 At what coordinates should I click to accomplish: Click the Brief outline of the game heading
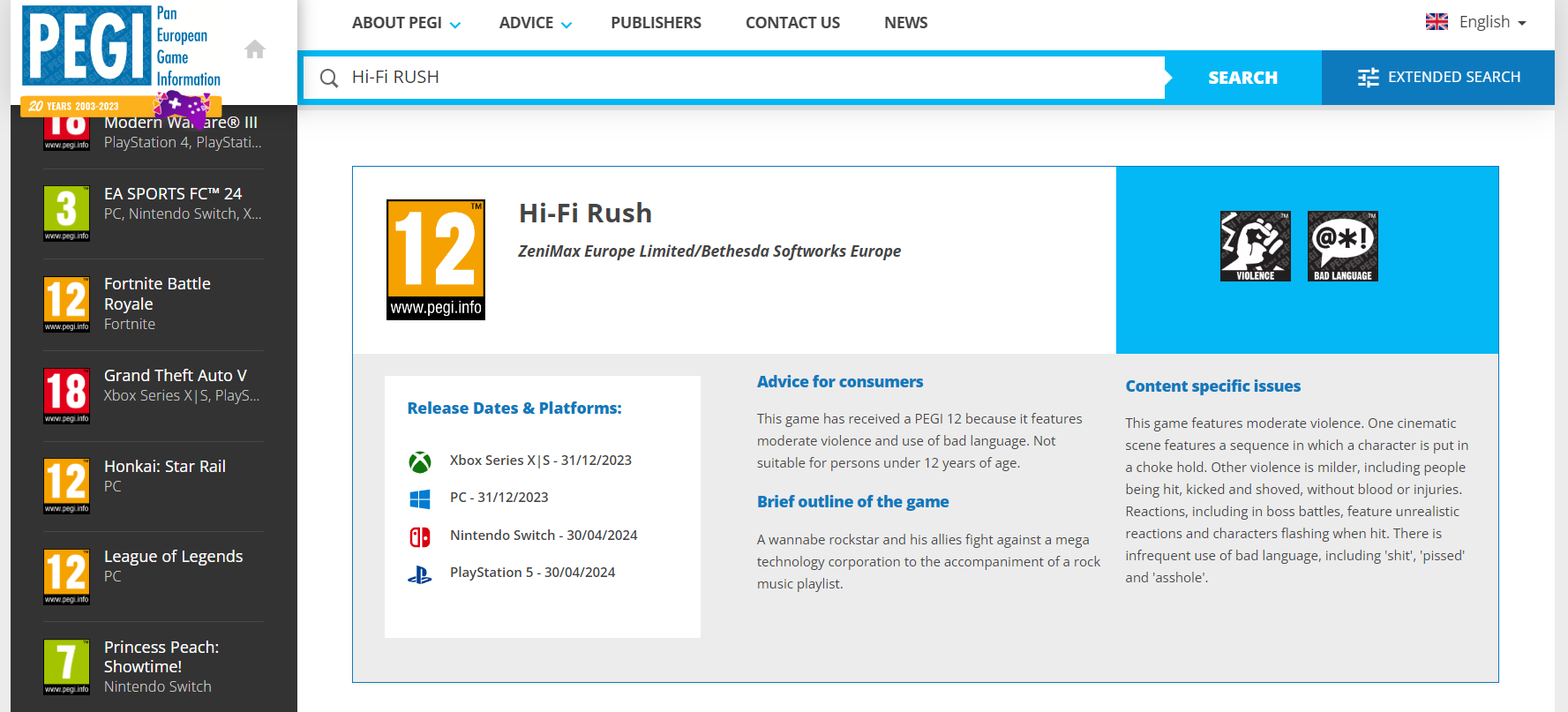853,502
